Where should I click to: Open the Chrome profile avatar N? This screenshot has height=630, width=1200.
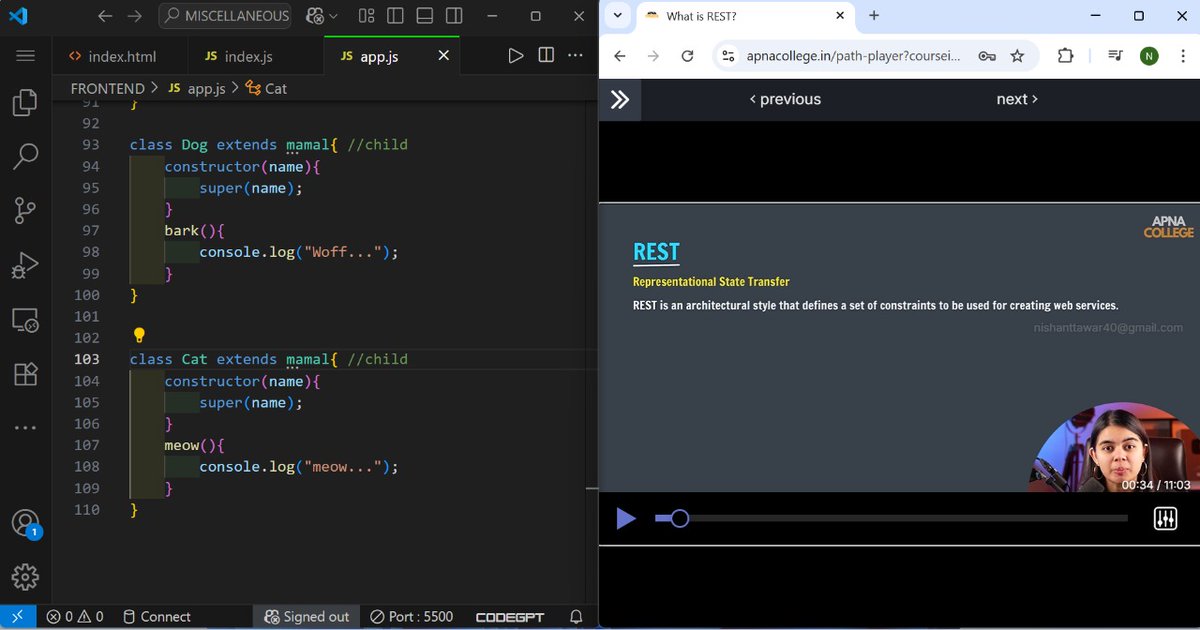pyautogui.click(x=1149, y=56)
